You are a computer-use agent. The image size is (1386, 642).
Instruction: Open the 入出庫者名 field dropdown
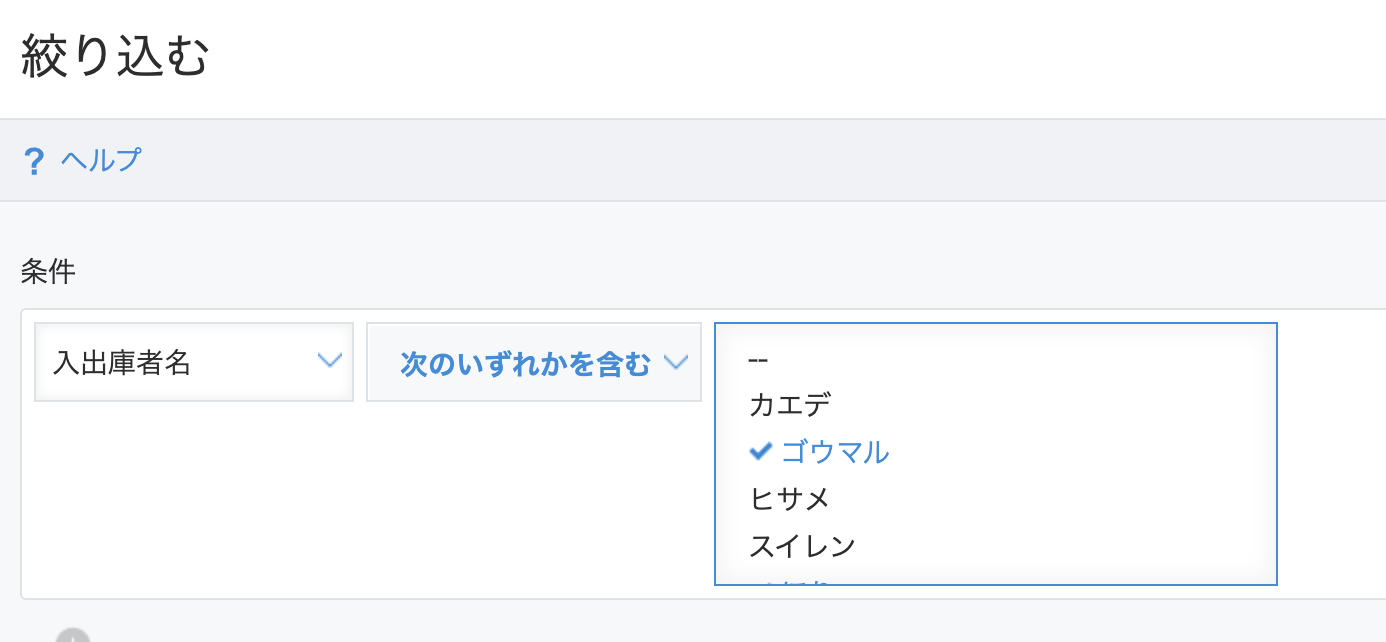point(194,362)
